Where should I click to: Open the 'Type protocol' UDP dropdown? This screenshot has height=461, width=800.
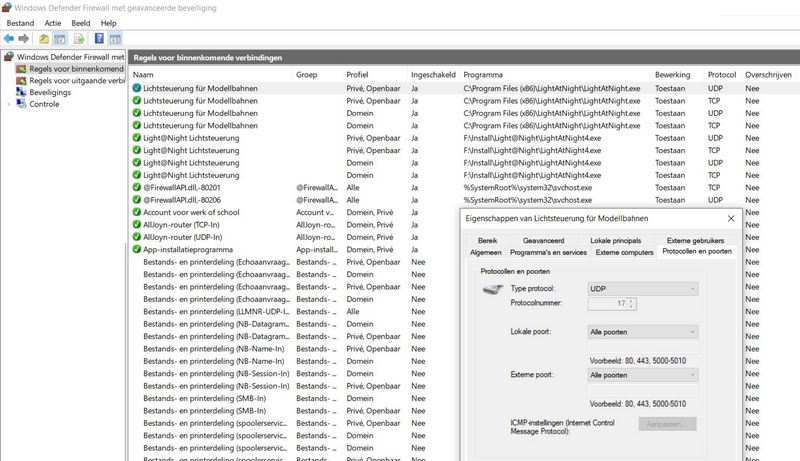(x=643, y=289)
